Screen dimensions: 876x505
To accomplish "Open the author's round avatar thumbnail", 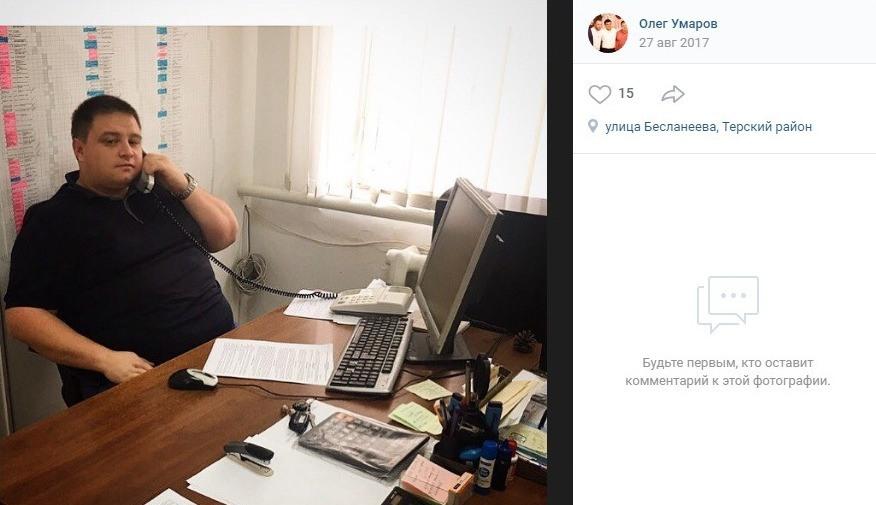I will tap(608, 32).
